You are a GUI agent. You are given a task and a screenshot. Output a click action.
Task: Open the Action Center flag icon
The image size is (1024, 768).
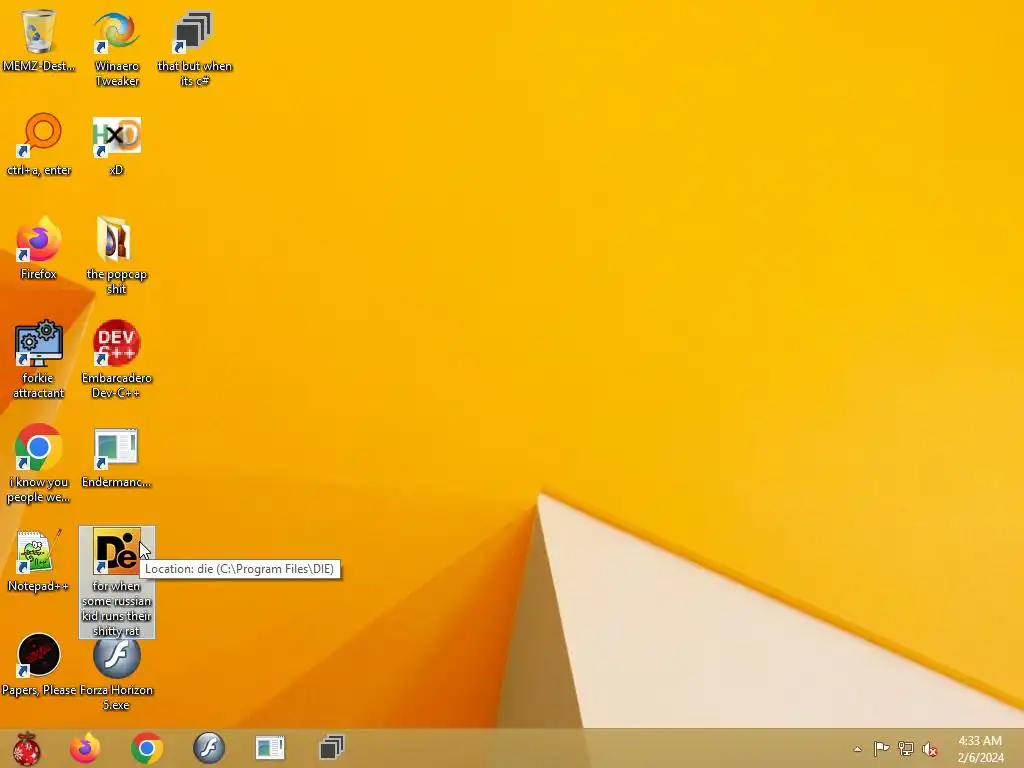[x=881, y=748]
